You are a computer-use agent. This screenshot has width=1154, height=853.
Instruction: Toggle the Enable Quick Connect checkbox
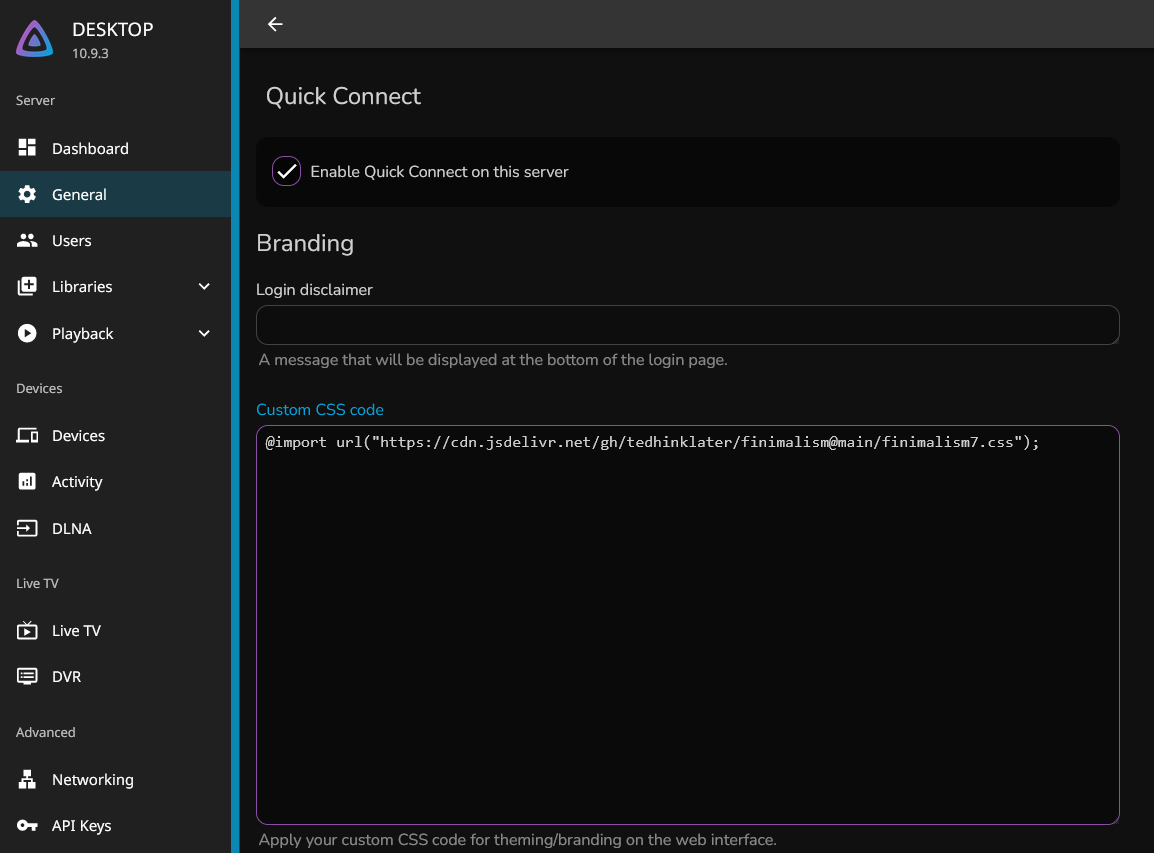(286, 170)
